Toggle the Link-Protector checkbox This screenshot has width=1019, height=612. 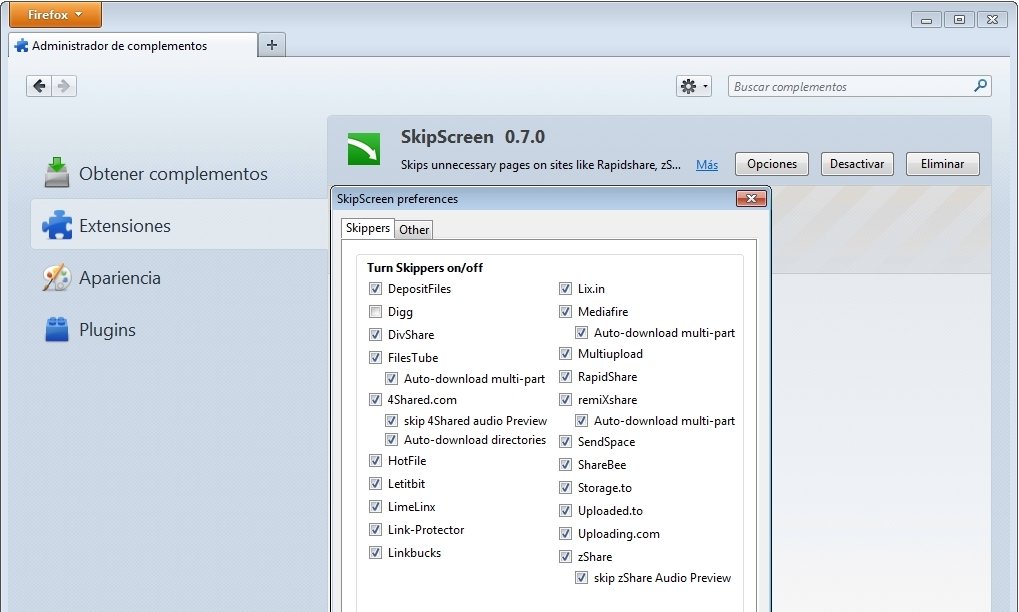375,529
